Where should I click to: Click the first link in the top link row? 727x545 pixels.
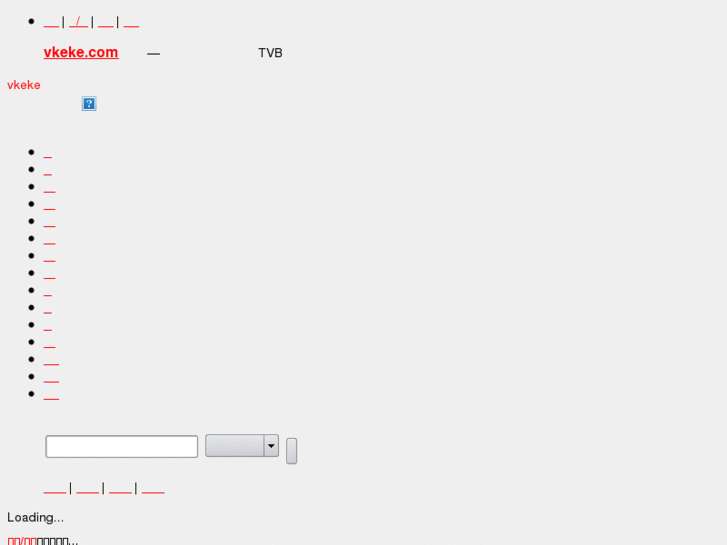pos(51,22)
